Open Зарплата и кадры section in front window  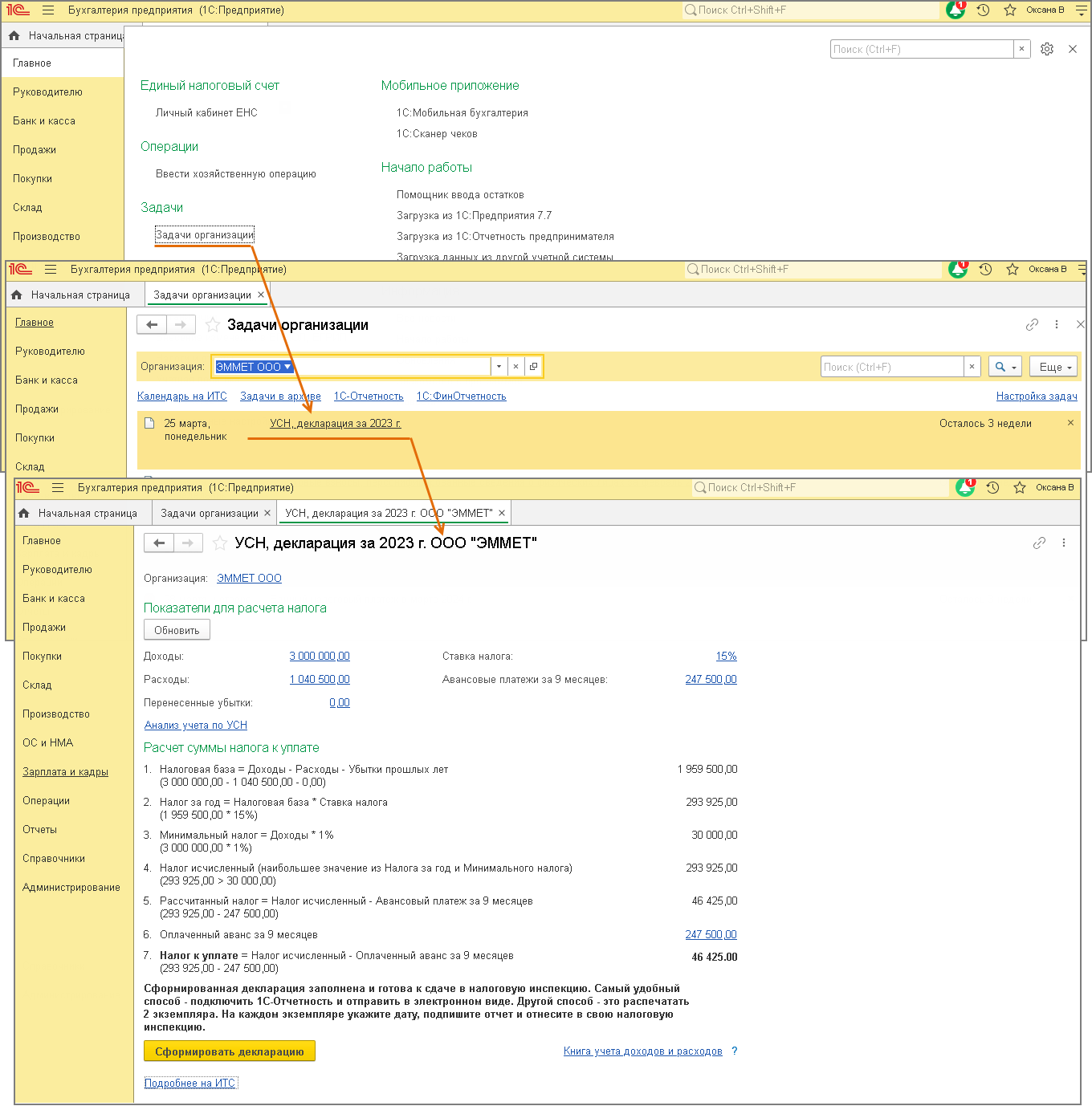pos(65,772)
